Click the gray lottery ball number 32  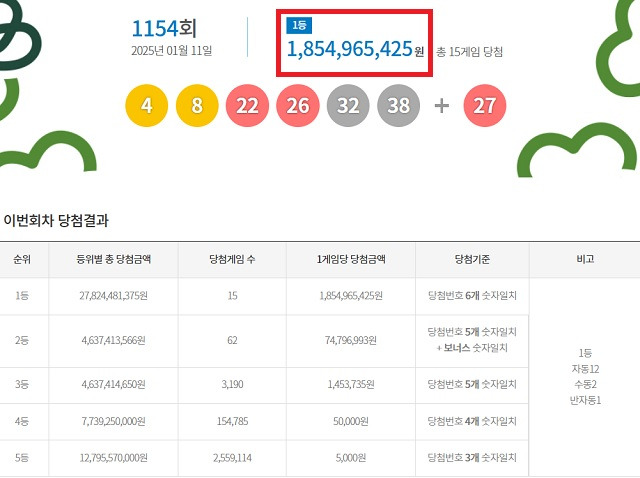tap(348, 105)
